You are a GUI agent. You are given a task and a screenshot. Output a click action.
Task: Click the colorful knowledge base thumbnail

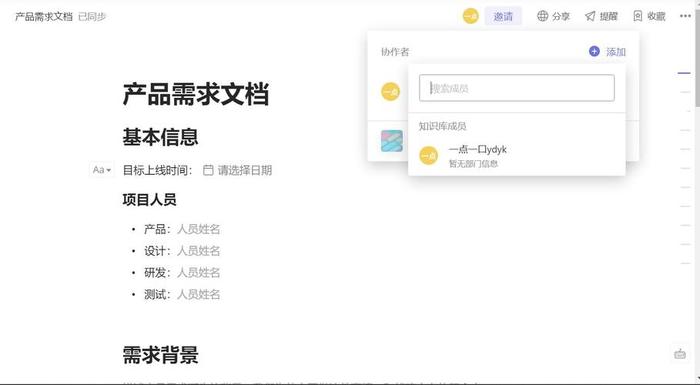(392, 141)
